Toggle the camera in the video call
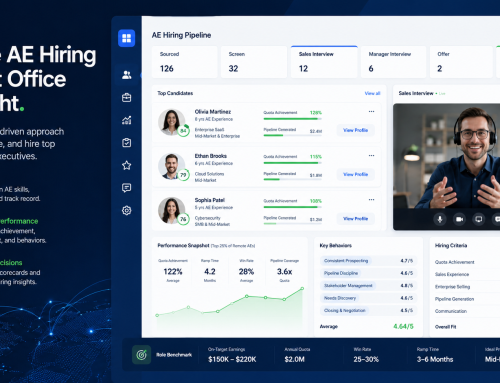500x383 pixels. coord(459,219)
